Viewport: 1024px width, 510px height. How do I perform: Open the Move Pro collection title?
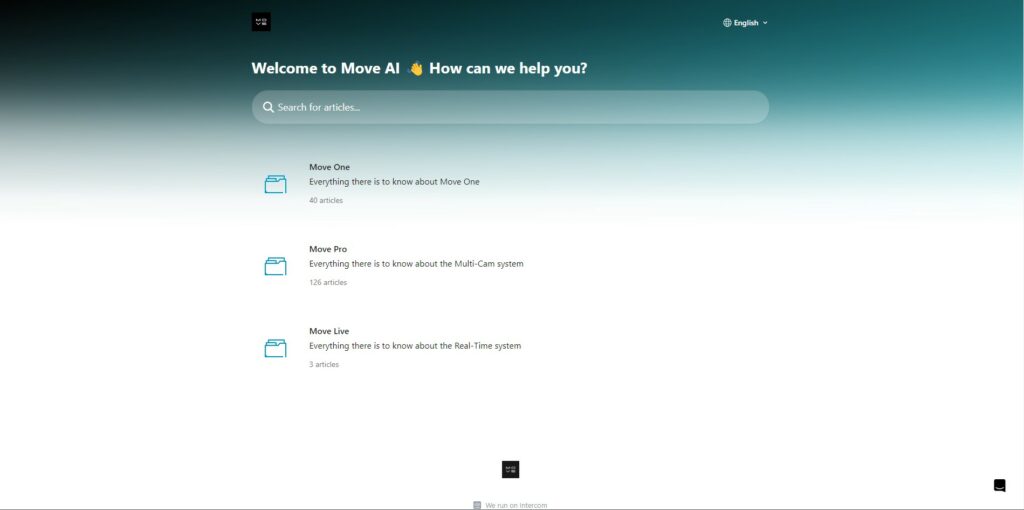(328, 249)
